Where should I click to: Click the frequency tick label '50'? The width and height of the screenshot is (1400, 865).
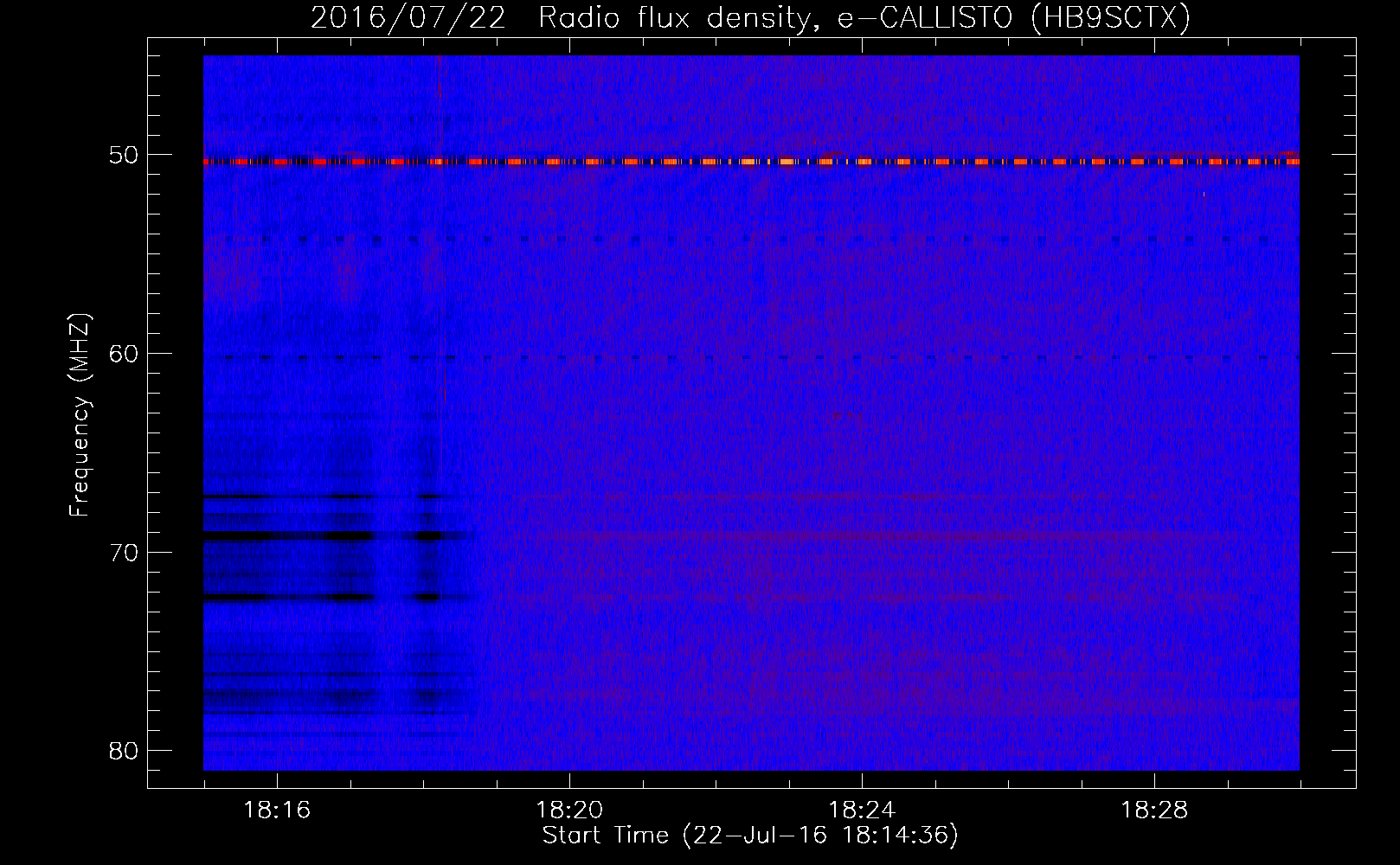124,156
